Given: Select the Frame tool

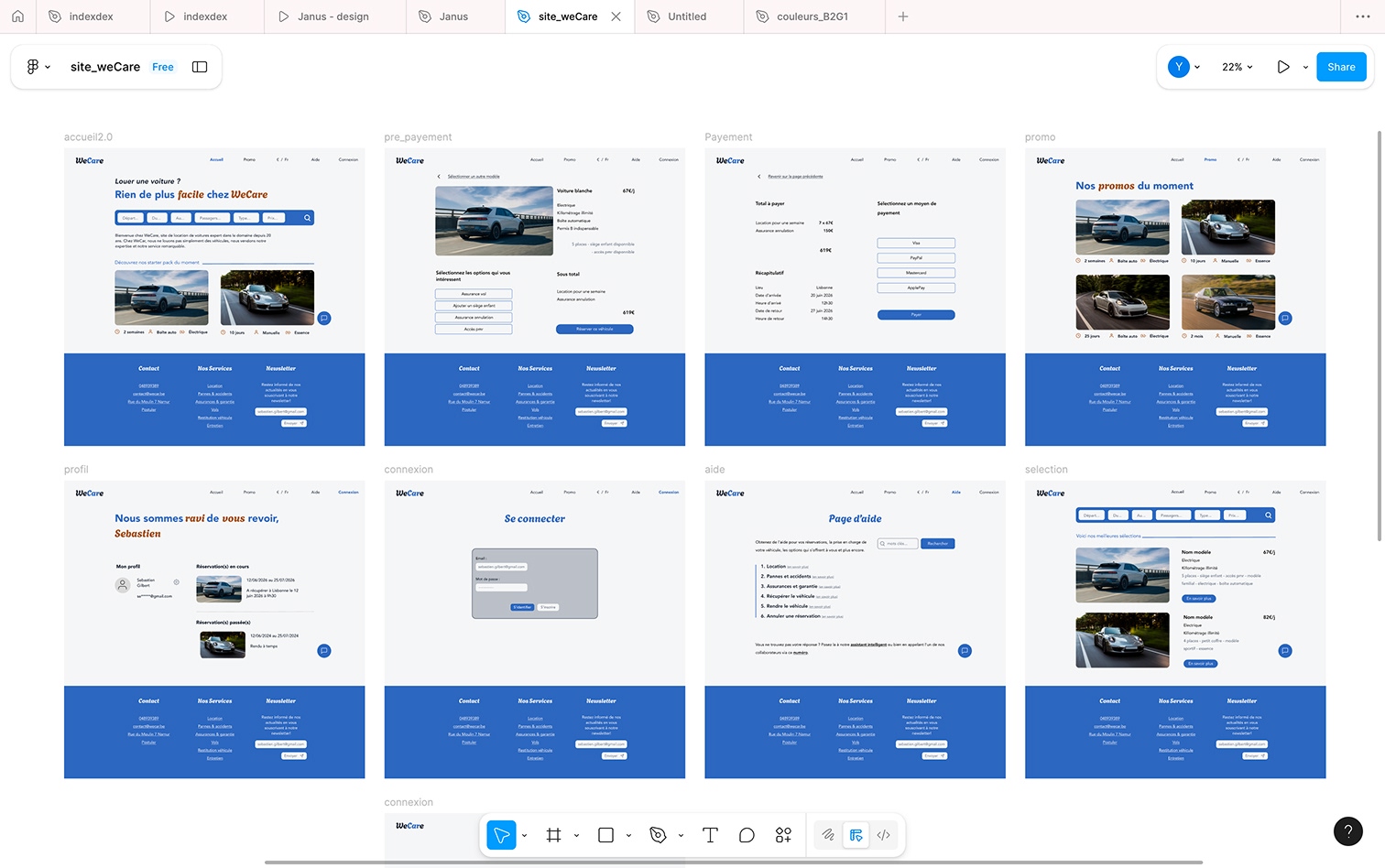Looking at the screenshot, I should (553, 835).
